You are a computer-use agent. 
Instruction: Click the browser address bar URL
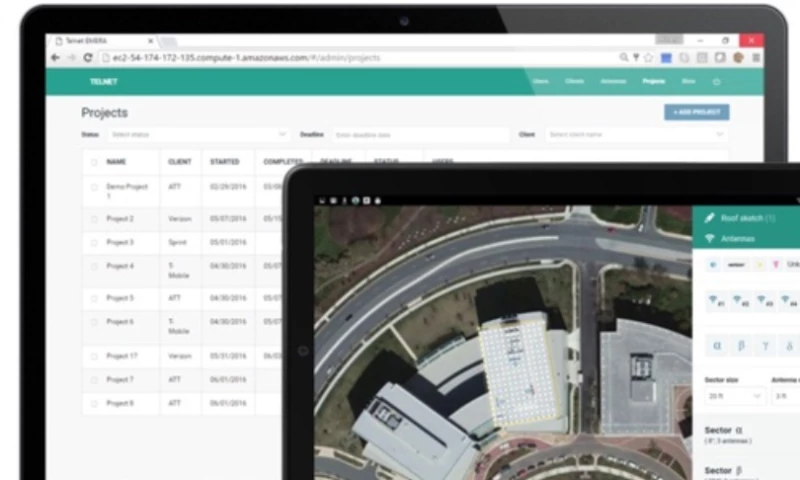point(246,58)
